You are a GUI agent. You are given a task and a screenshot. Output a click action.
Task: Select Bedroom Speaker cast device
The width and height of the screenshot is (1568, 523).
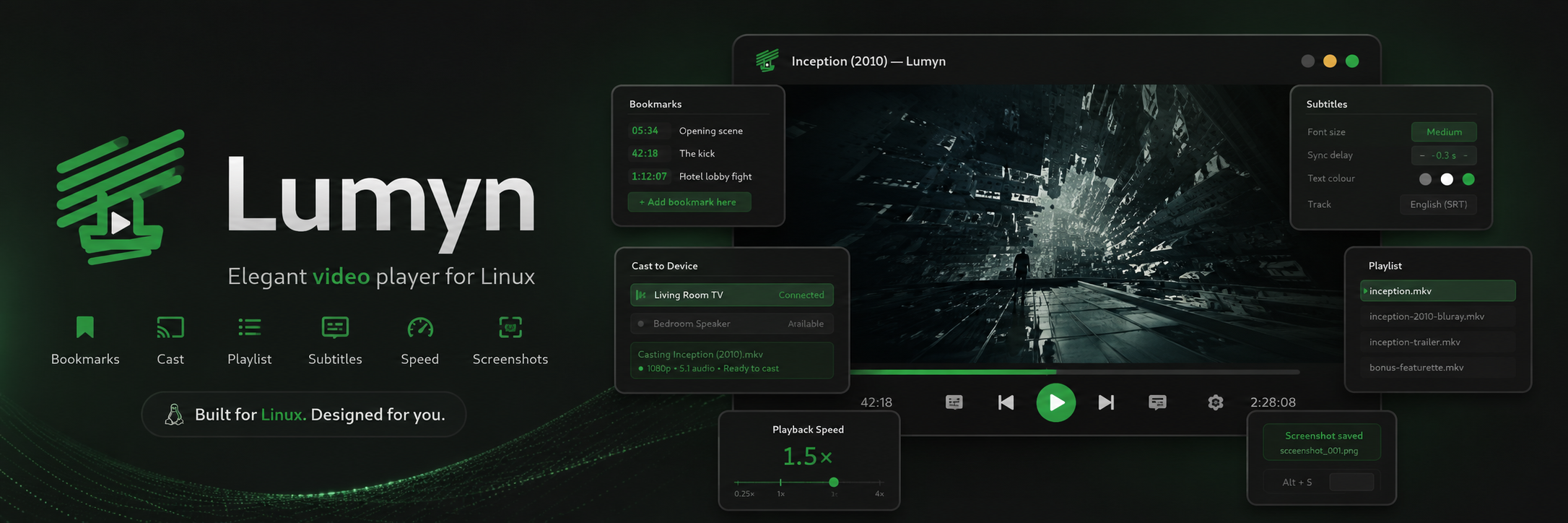click(732, 324)
